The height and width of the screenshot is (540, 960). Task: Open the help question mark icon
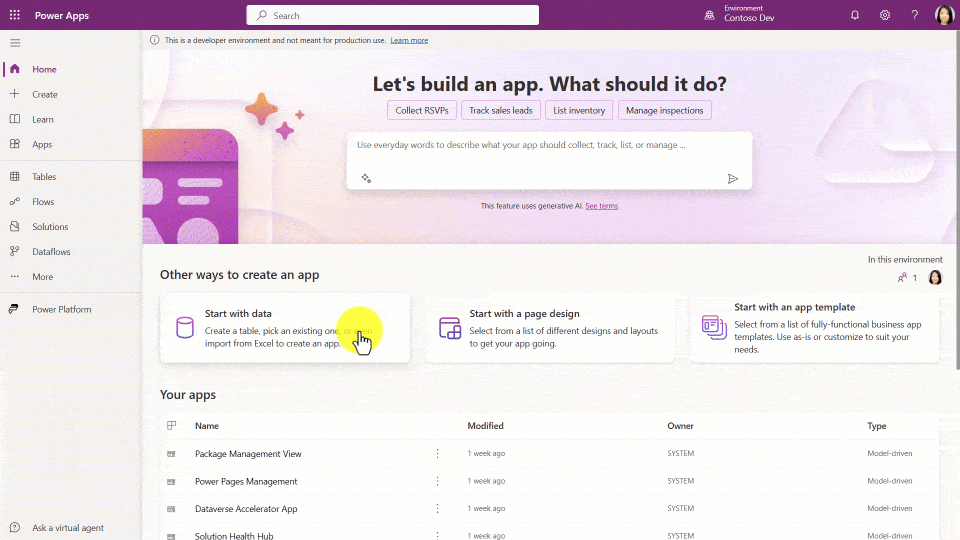tap(915, 15)
